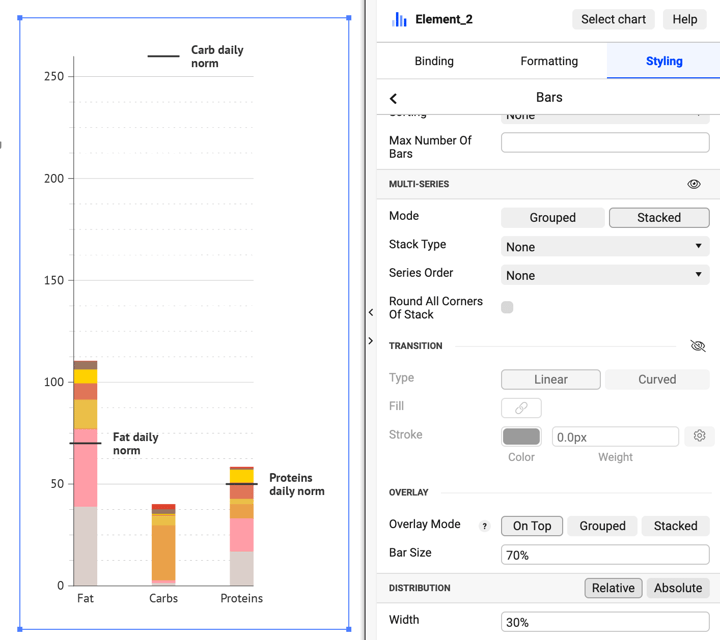720x640 pixels.
Task: Click the Help button
Action: 684,19
